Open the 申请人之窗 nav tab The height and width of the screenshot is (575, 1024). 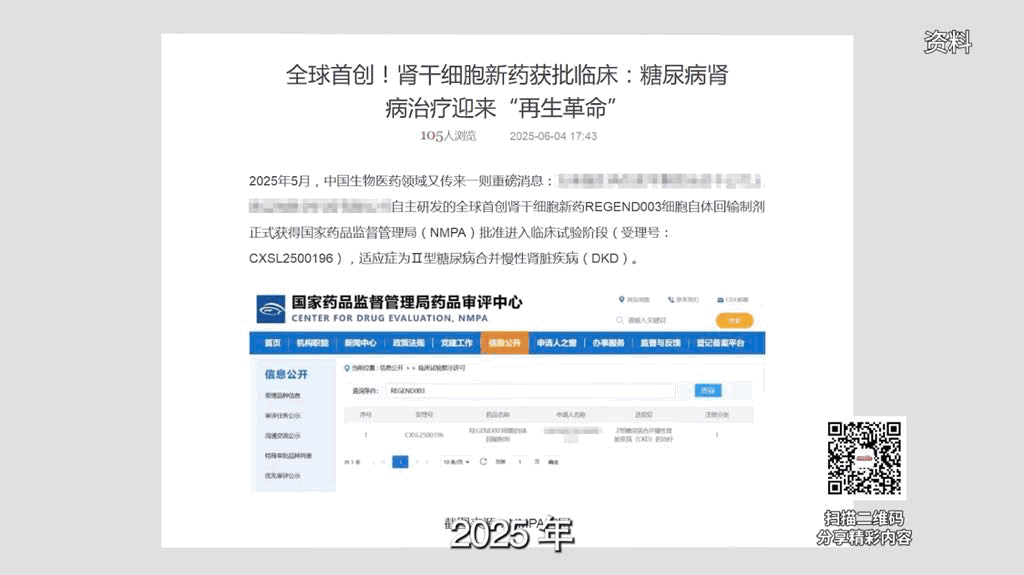556,343
